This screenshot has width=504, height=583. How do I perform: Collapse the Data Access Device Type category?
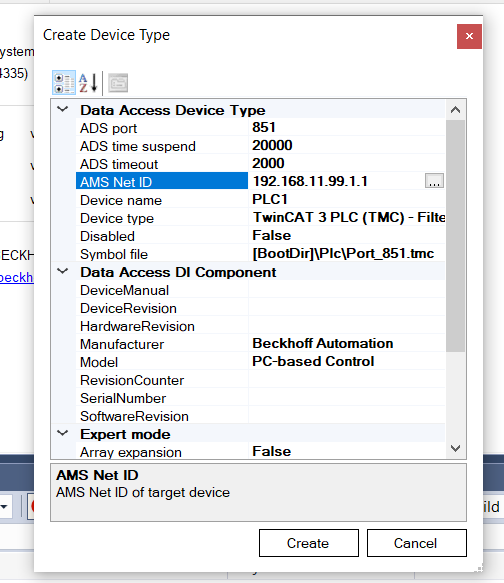coord(62,109)
